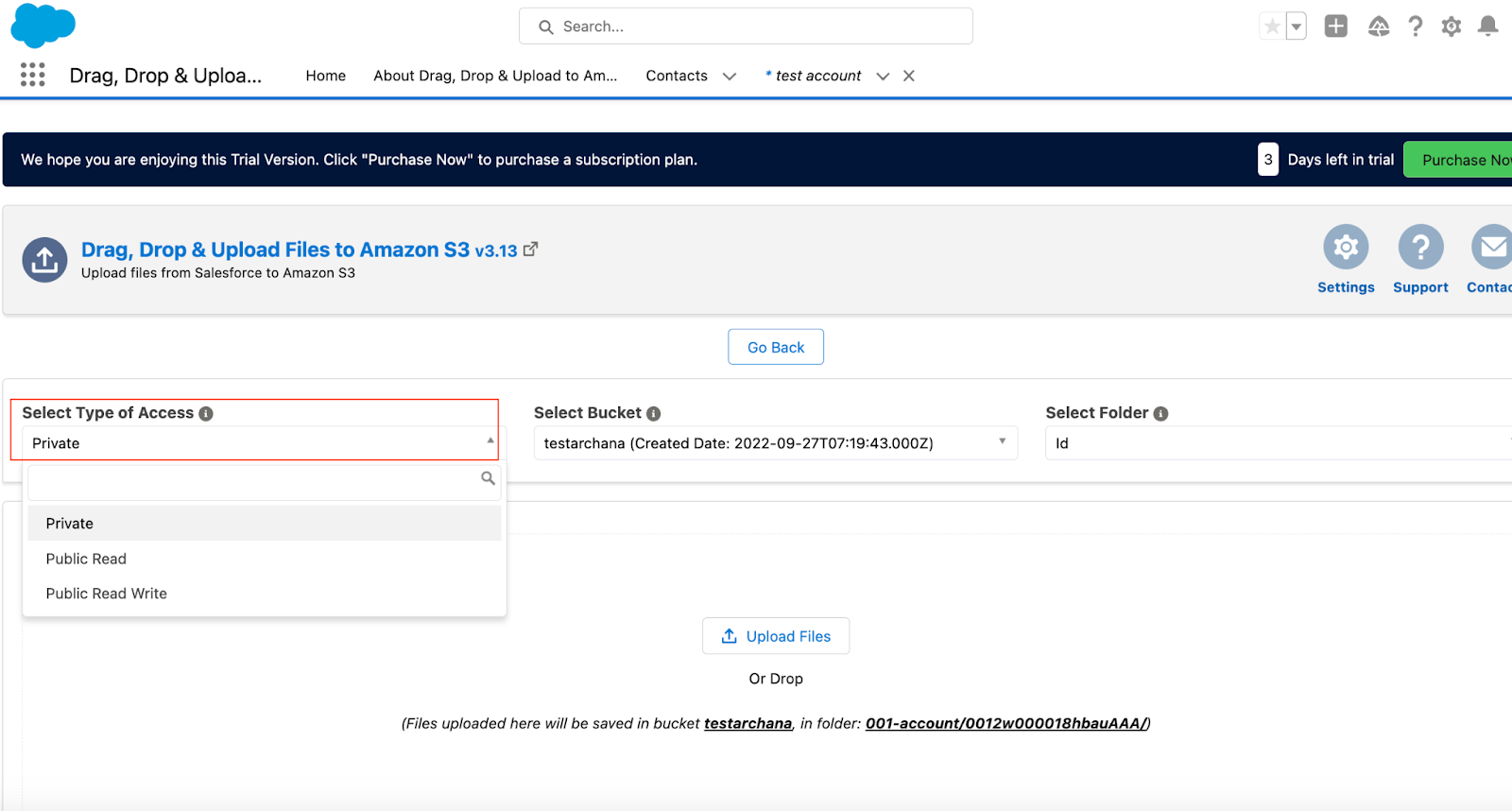
Task: Choose the Private option
Action: tap(265, 524)
